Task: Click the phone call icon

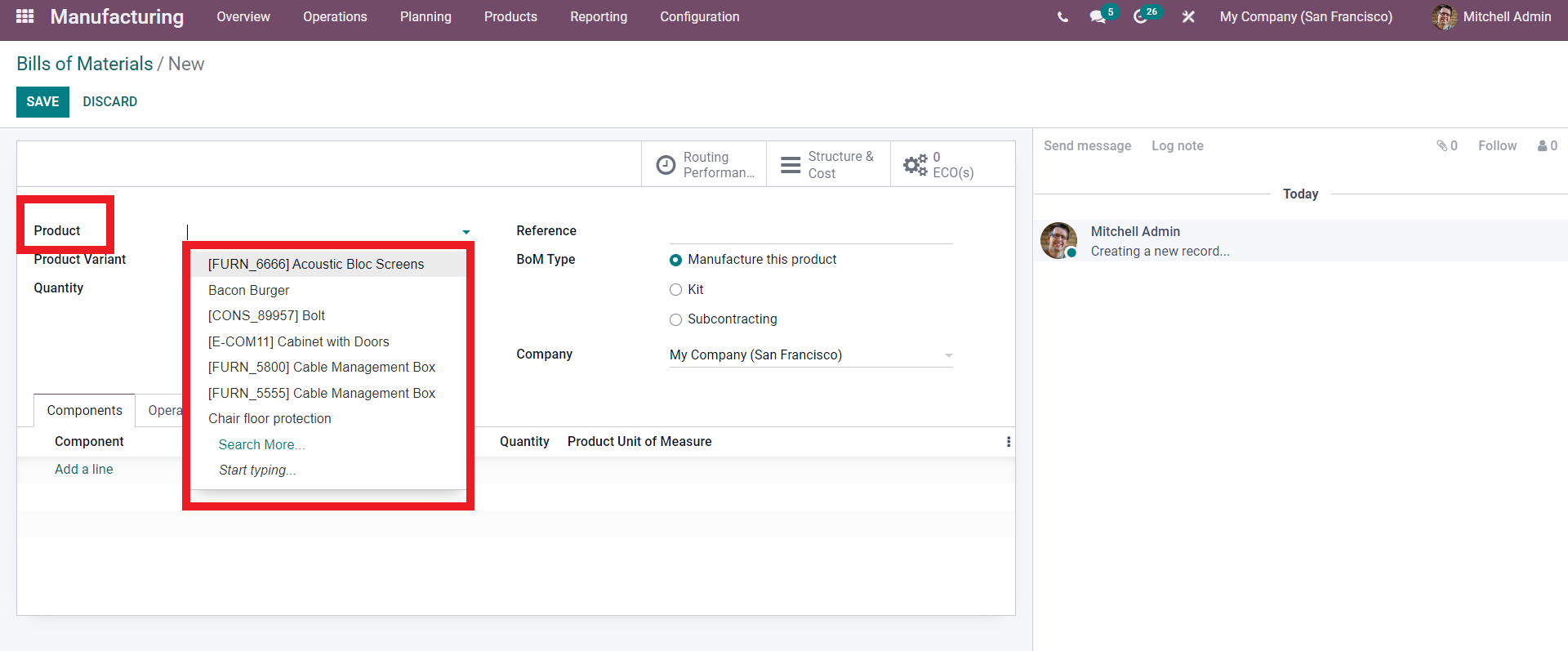Action: [1062, 16]
